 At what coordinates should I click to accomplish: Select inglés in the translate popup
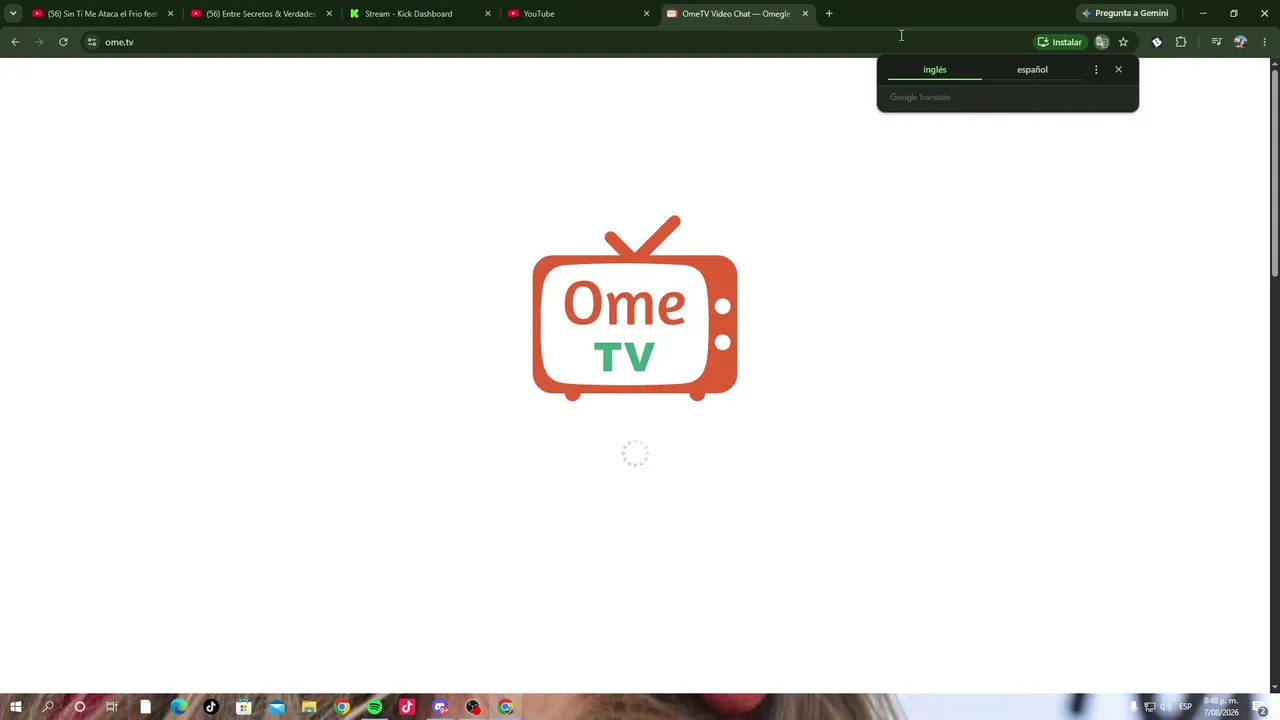coord(935,70)
